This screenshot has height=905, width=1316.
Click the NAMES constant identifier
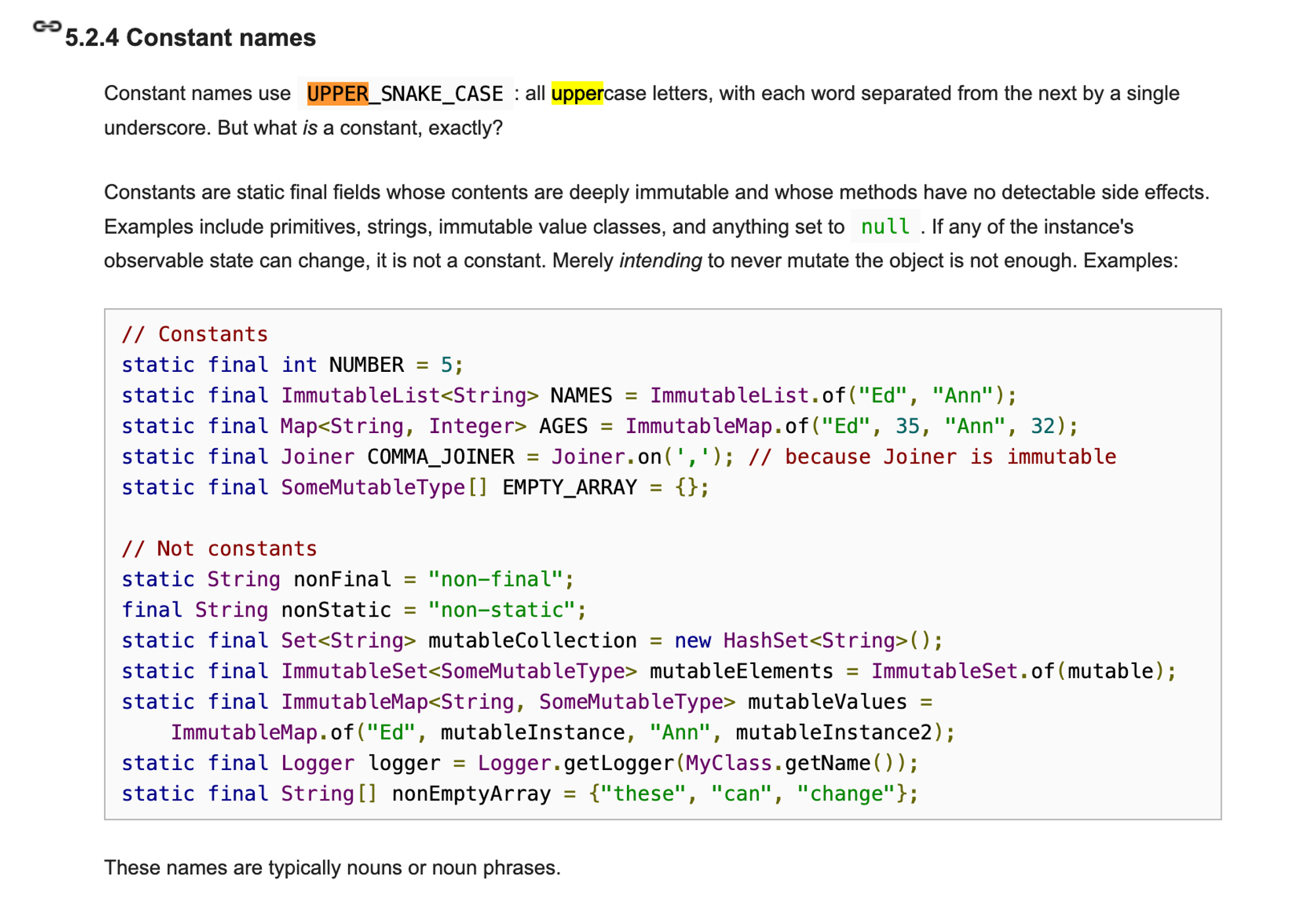click(x=581, y=395)
